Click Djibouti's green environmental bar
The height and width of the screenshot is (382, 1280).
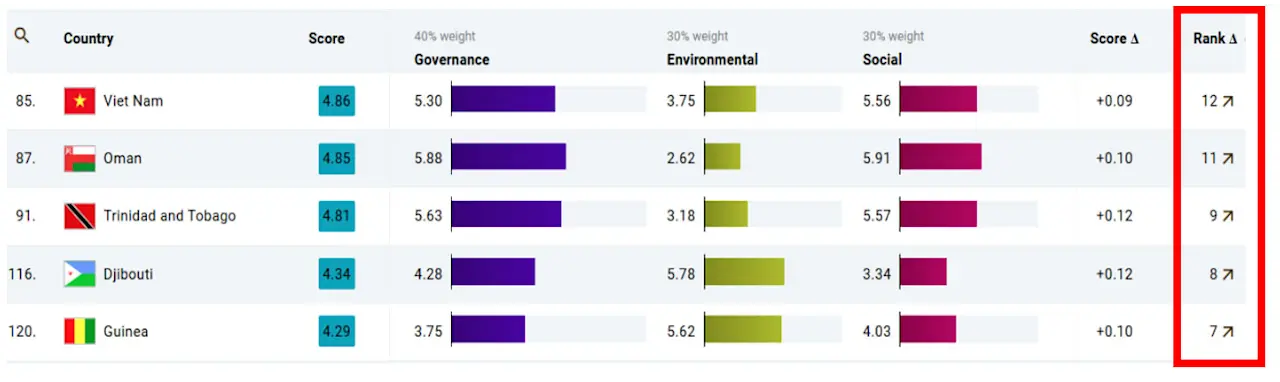pyautogui.click(x=744, y=273)
